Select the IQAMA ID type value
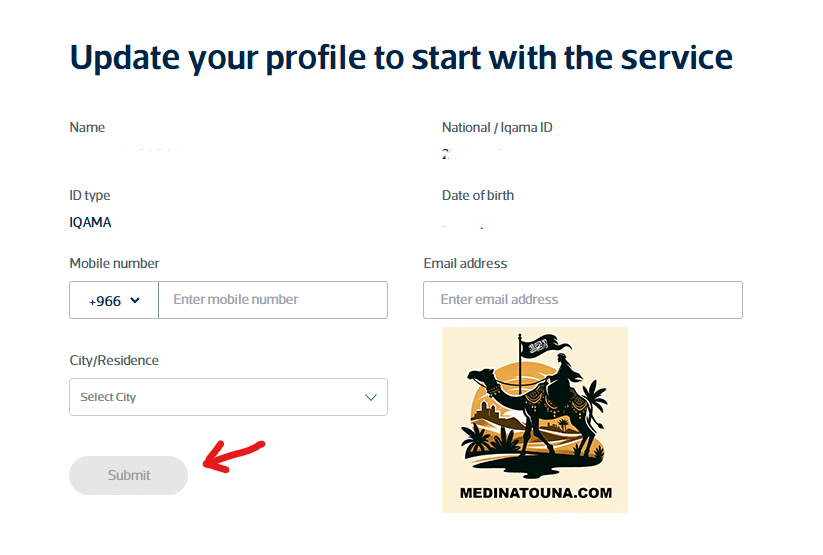Image resolution: width=823 pixels, height=555 pixels. click(x=90, y=223)
